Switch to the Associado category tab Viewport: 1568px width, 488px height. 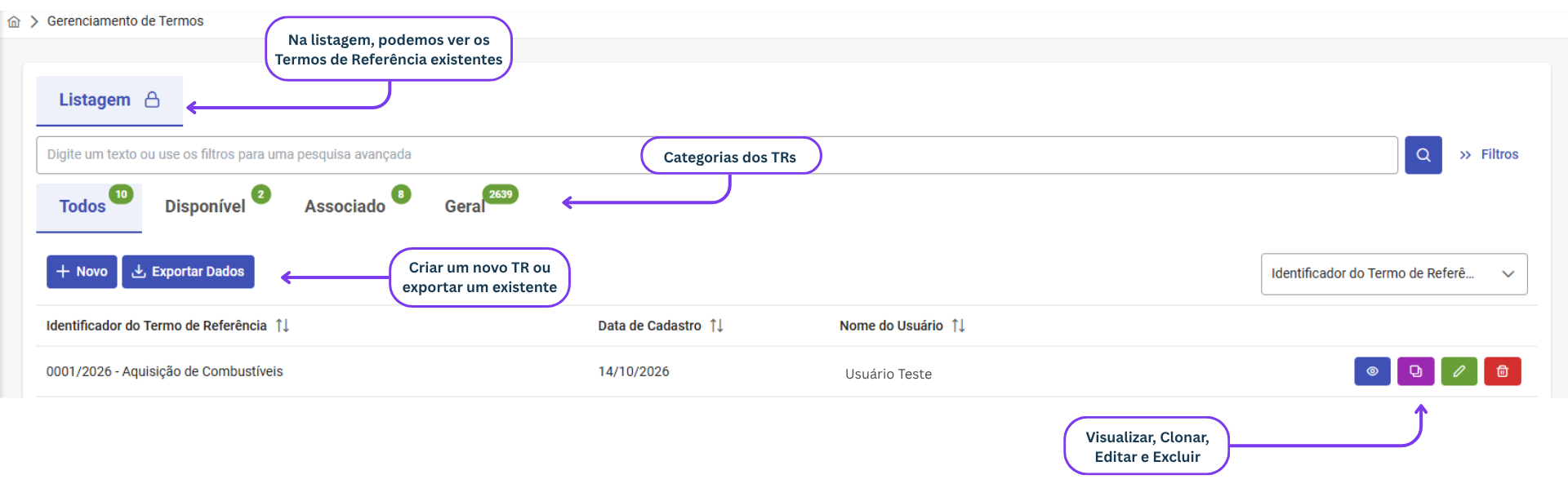[x=345, y=206]
